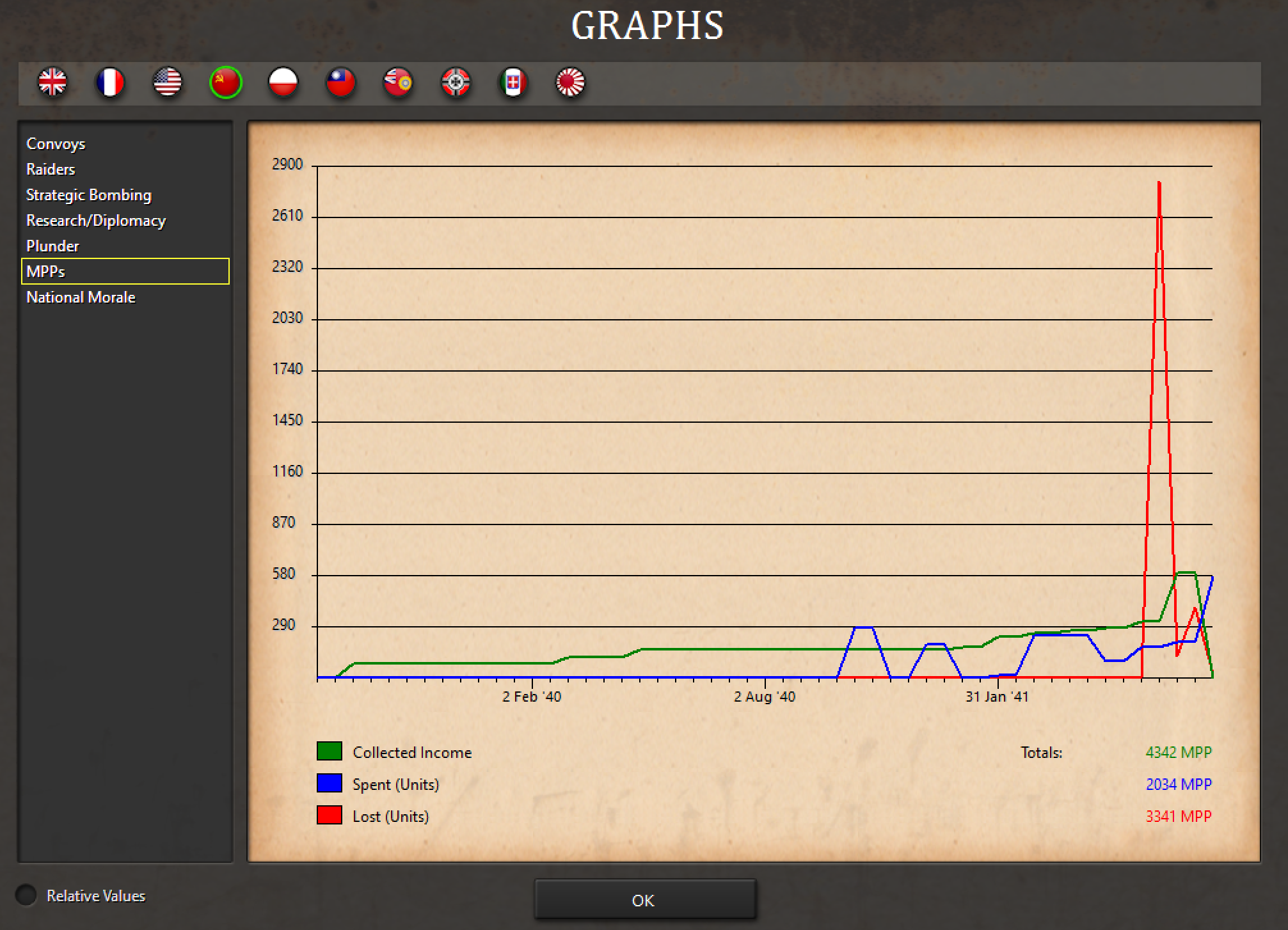This screenshot has height=930, width=1288.
Task: Click the blue Spent (Units) swatch
Action: pos(330,784)
